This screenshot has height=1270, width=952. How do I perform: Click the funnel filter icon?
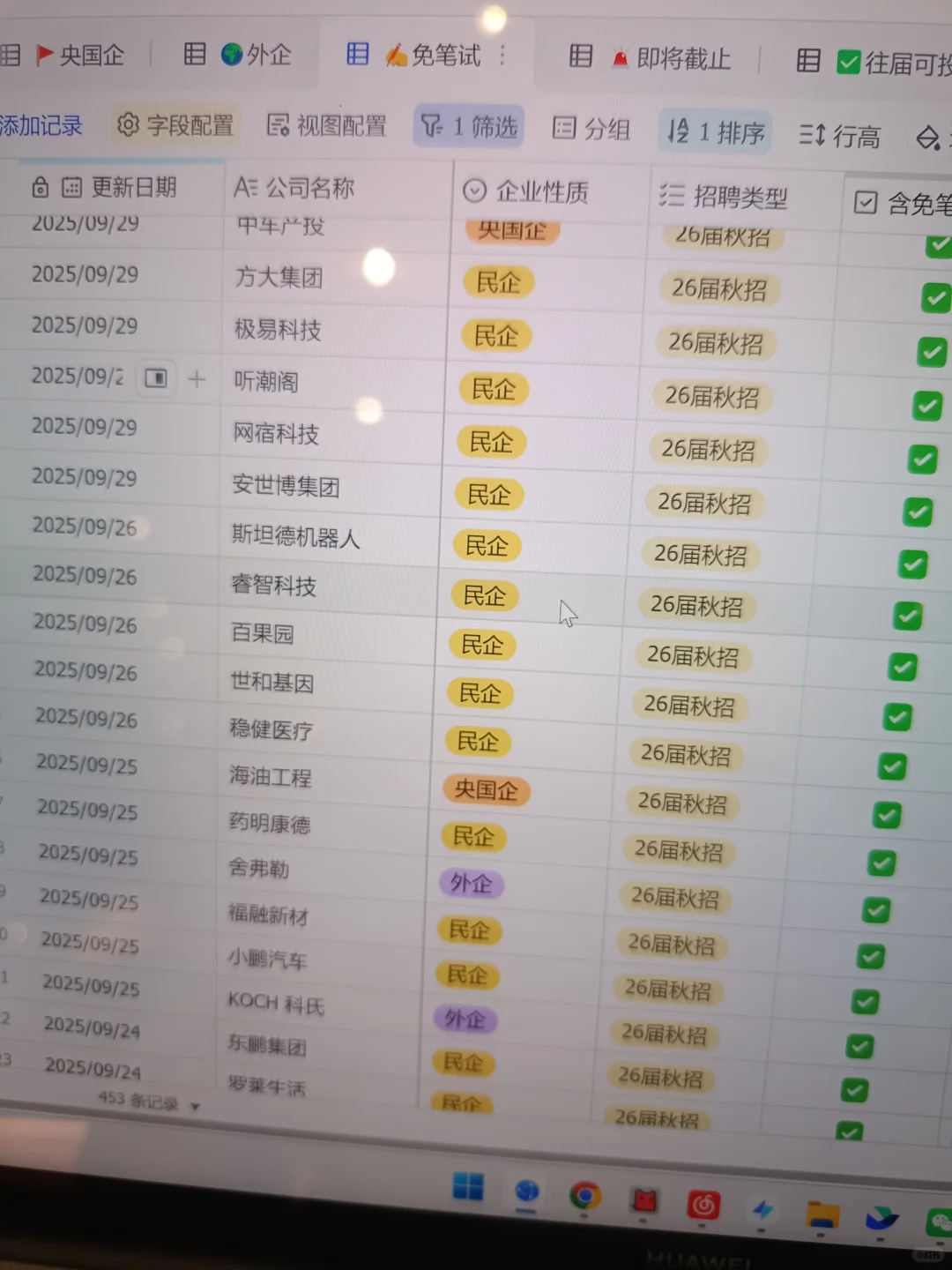coord(431,126)
